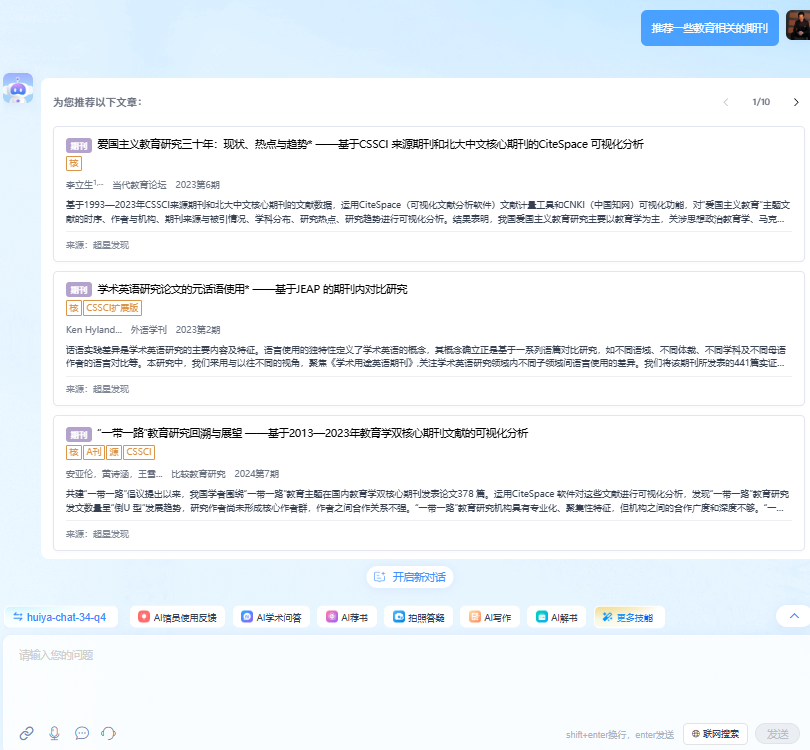Click the robot assistant avatar
The image size is (810, 750).
coord(18,89)
